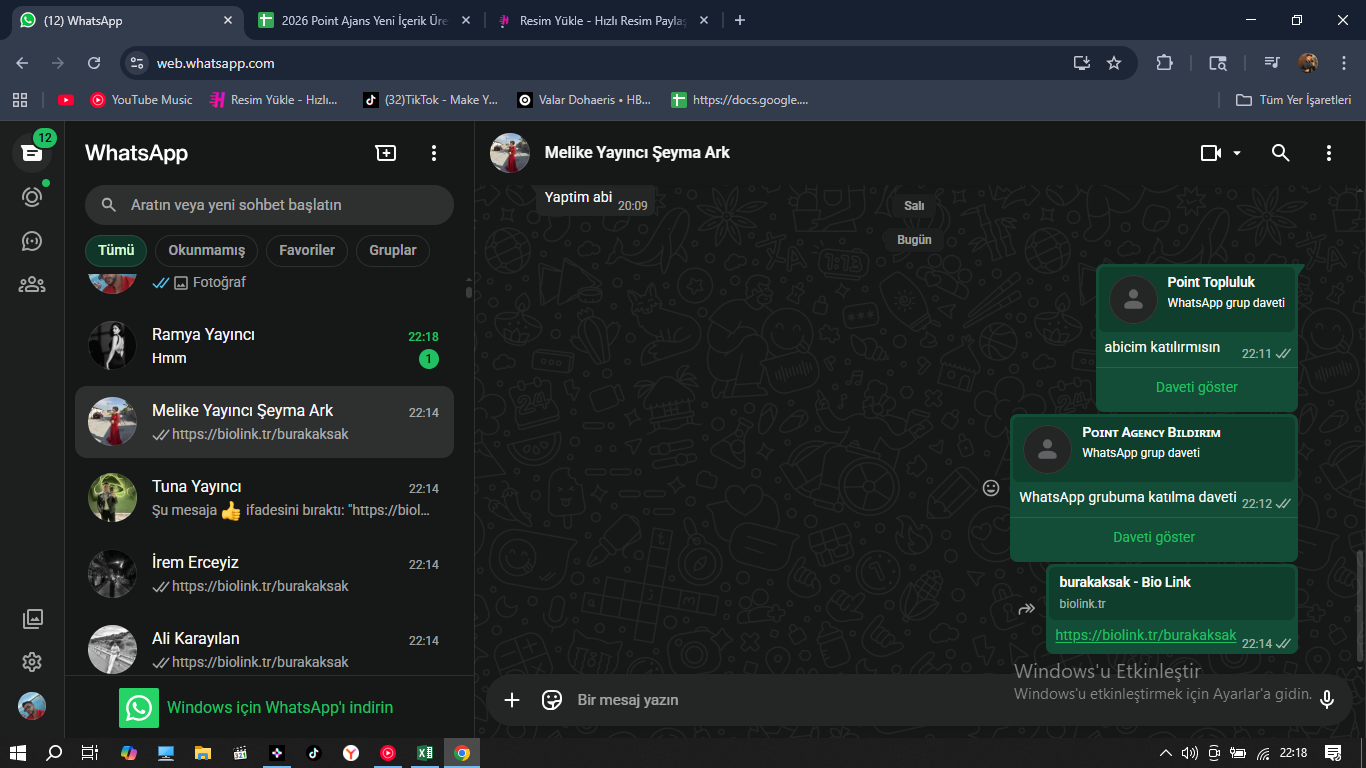Open the https://biolink.tr/burakaksak link in the message

pyautogui.click(x=1146, y=635)
